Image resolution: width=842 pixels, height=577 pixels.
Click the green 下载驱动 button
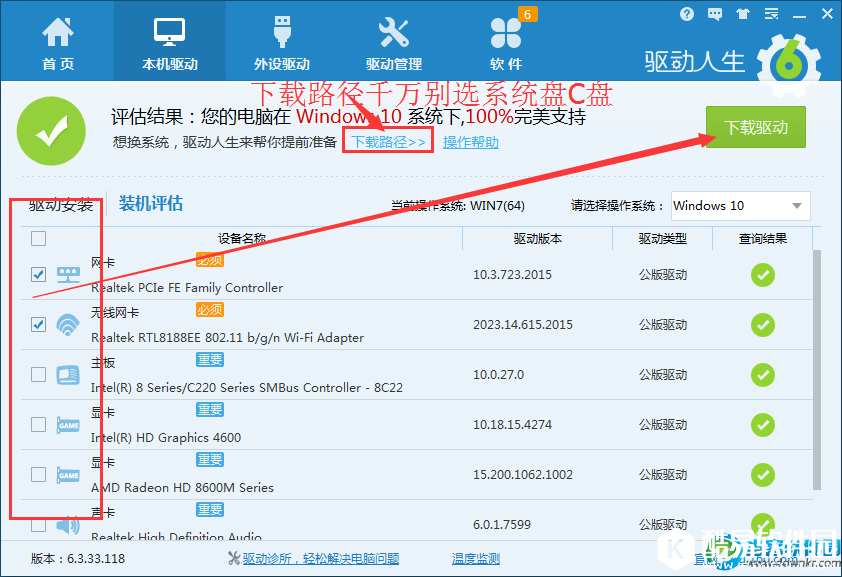(x=755, y=127)
